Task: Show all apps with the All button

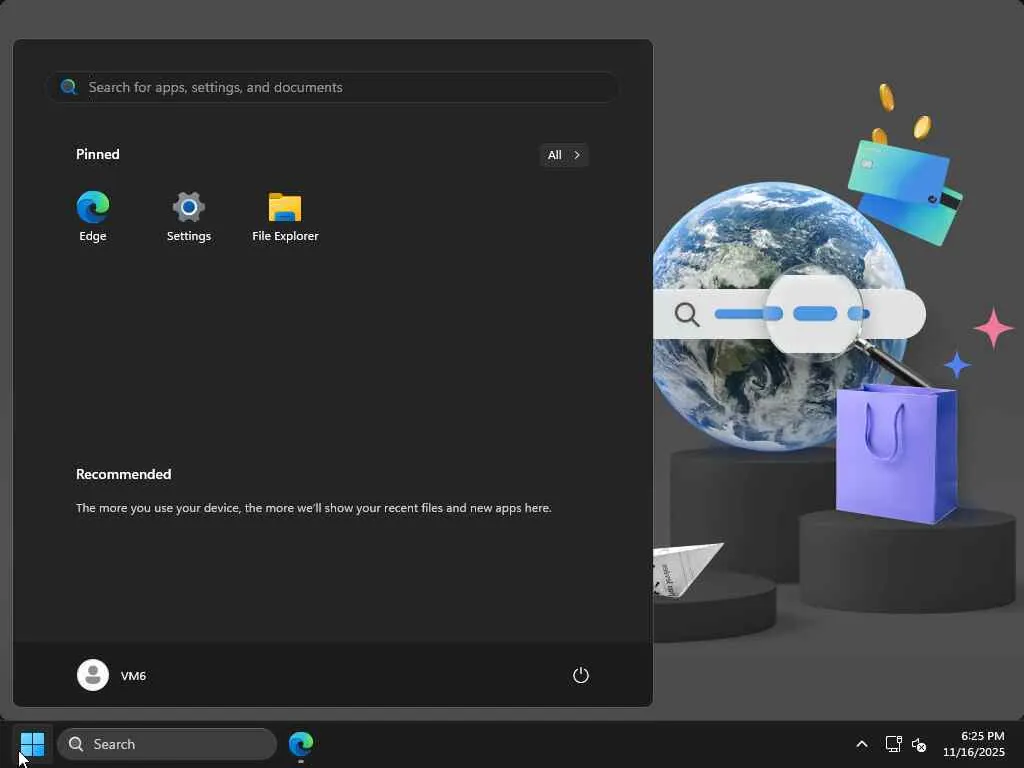Action: pos(564,155)
